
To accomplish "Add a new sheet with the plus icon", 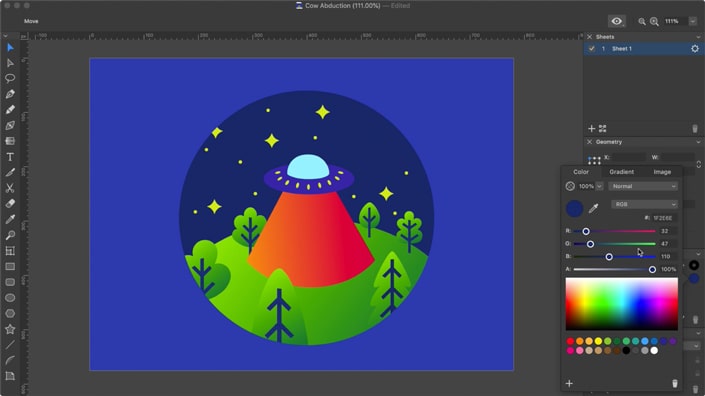I will pos(591,129).
